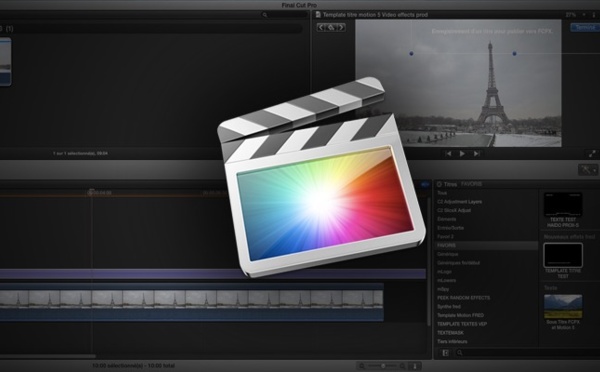Click the browser search magnifier icon
The height and width of the screenshot is (372, 600).
pos(264,15)
